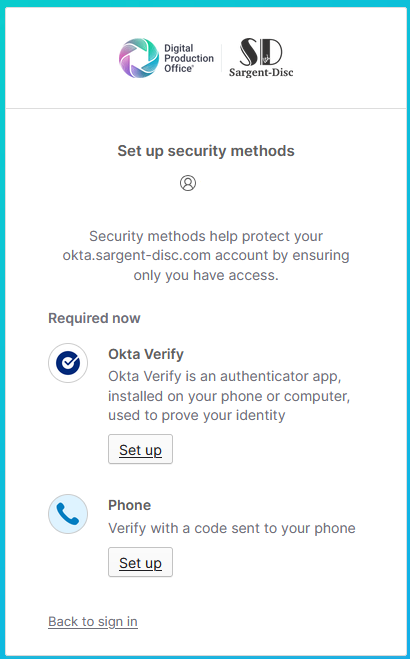Set up the Okta Verify authenticator
Image resolution: width=410 pixels, height=659 pixels.
pyautogui.click(x=140, y=449)
